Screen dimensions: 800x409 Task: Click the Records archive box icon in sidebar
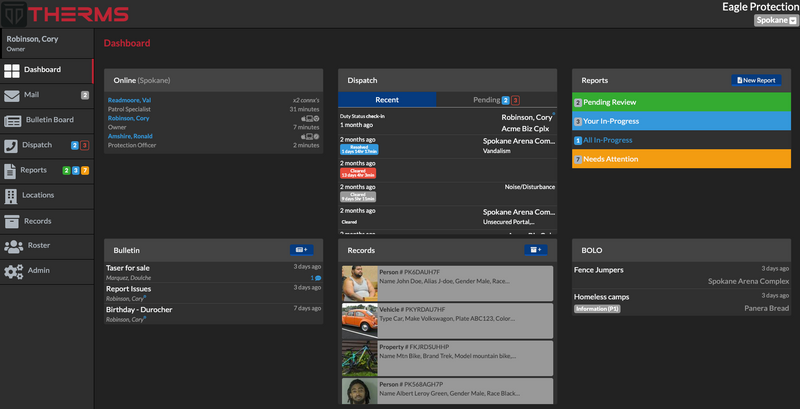point(12,221)
